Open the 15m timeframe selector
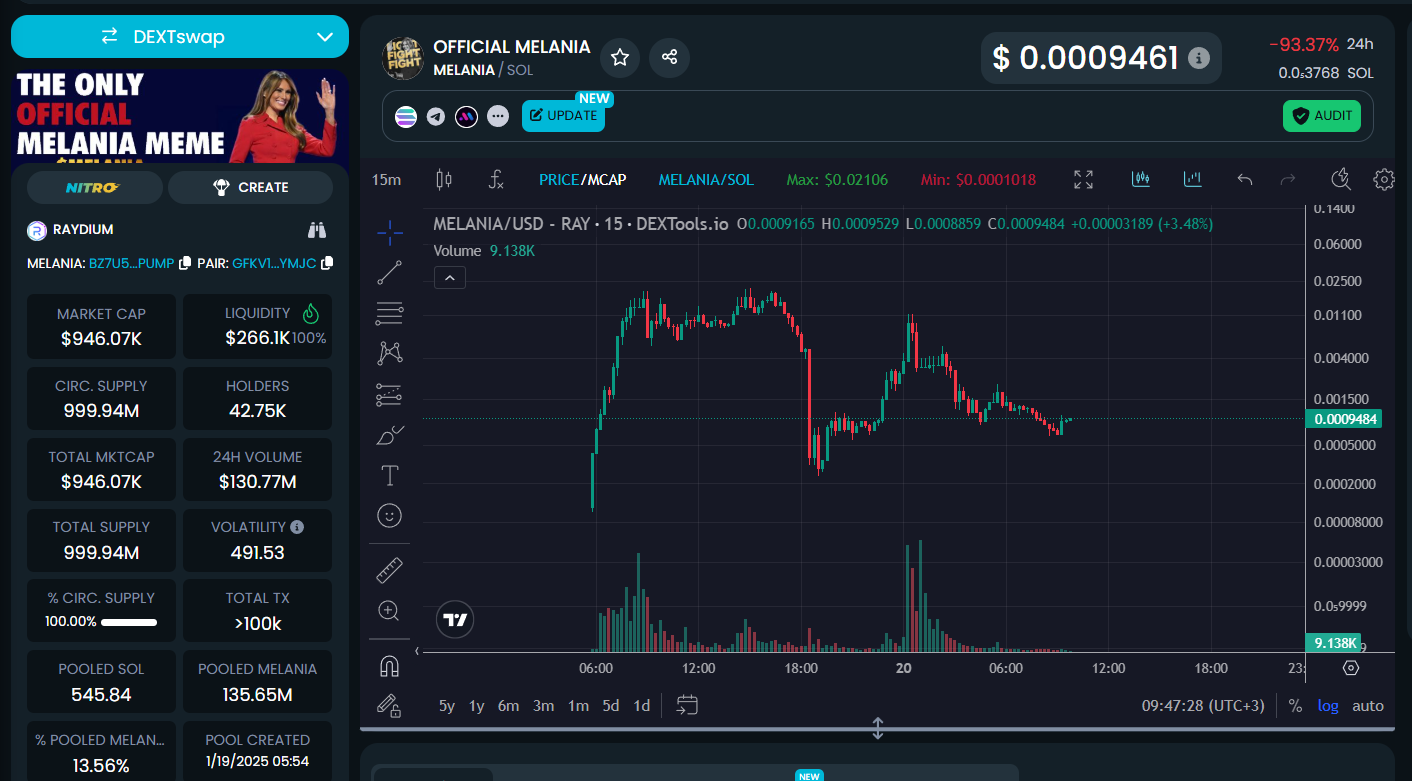Image resolution: width=1412 pixels, height=781 pixels. 387,180
